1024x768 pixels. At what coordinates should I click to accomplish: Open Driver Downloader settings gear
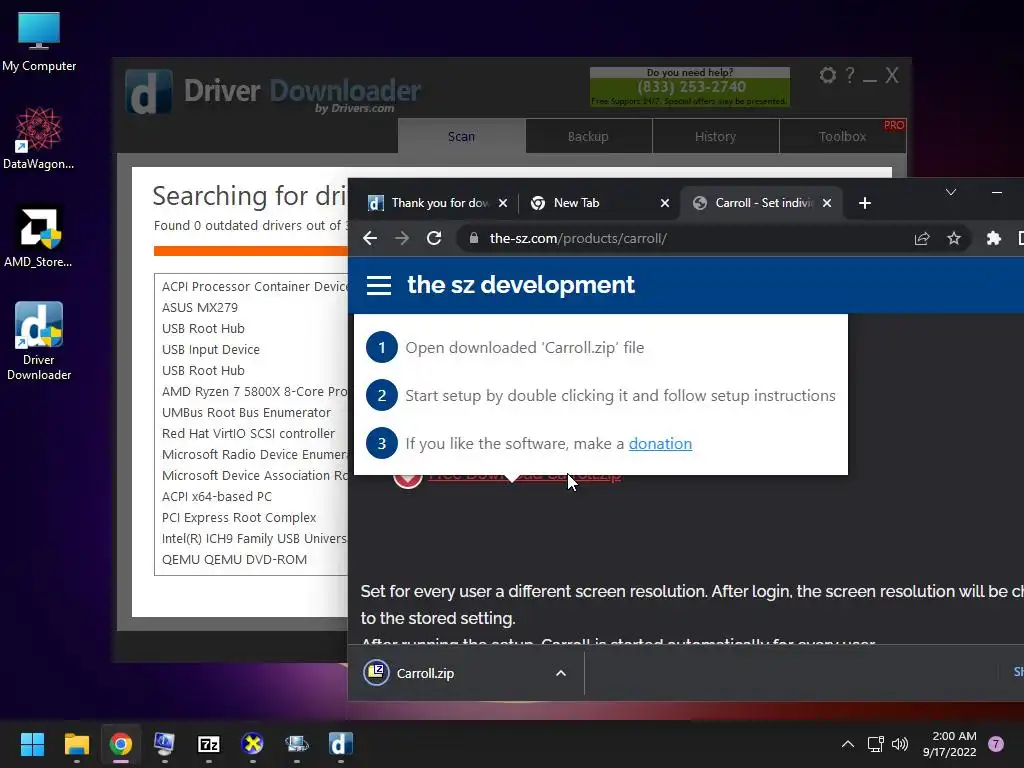(827, 75)
